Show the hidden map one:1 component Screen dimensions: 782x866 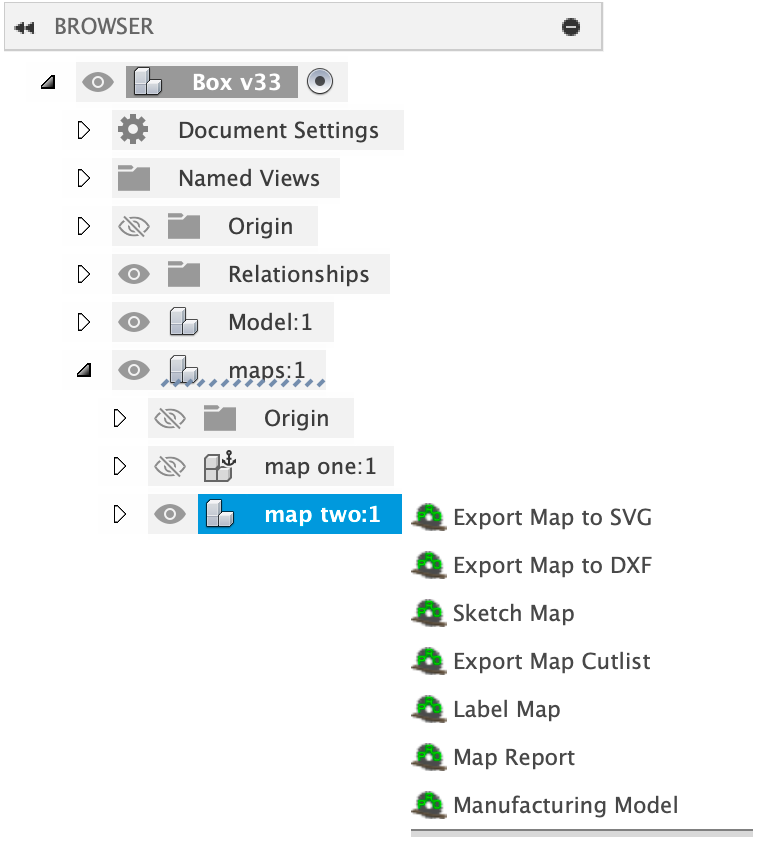coord(171,466)
